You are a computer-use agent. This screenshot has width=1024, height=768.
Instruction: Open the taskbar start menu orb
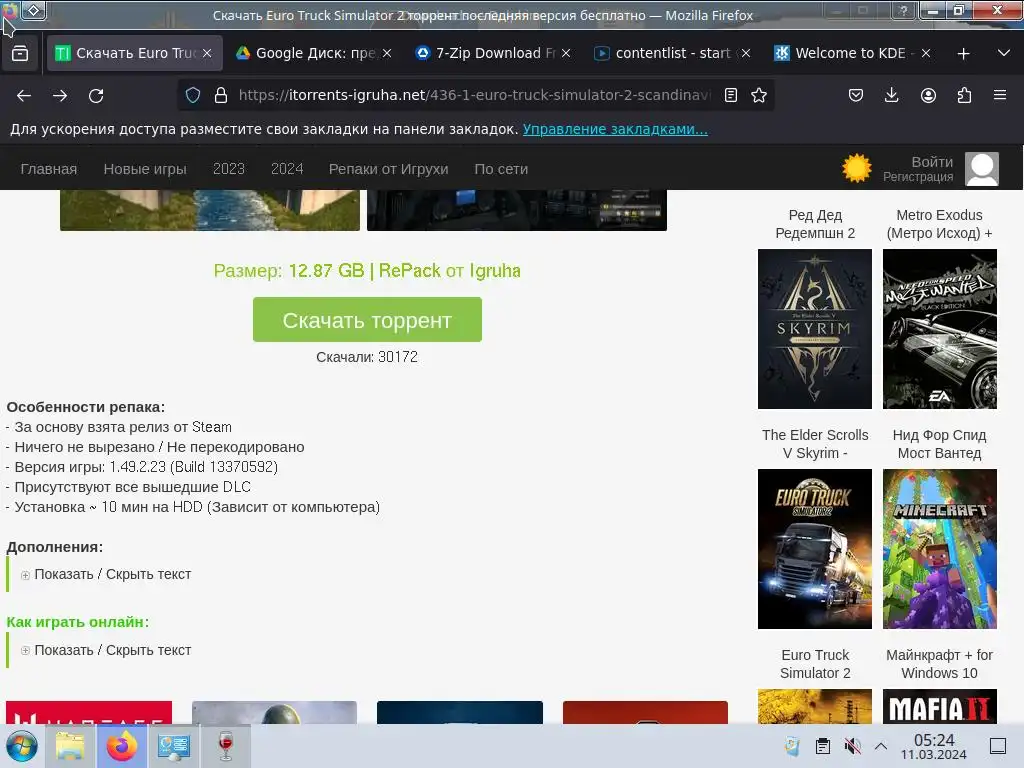(22, 746)
